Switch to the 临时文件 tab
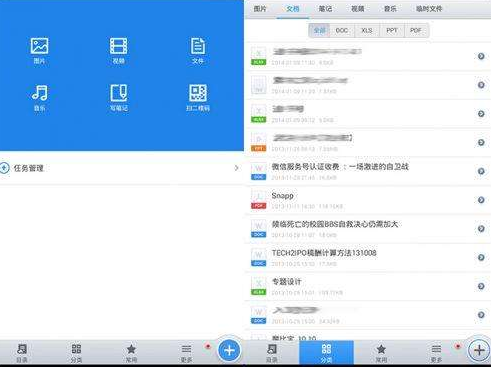The height and width of the screenshot is (367, 491). tap(429, 9)
